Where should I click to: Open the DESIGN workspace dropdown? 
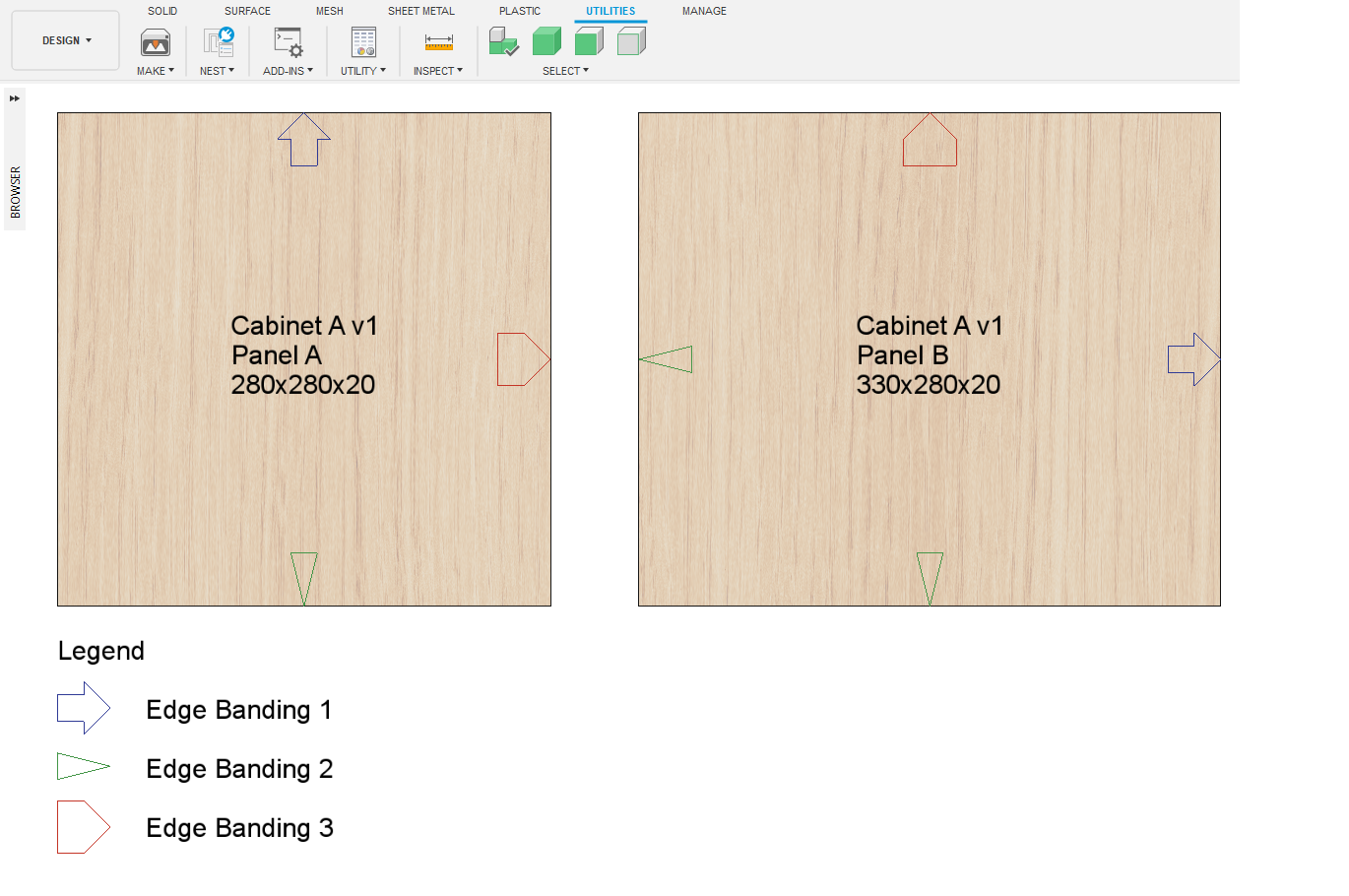(66, 40)
